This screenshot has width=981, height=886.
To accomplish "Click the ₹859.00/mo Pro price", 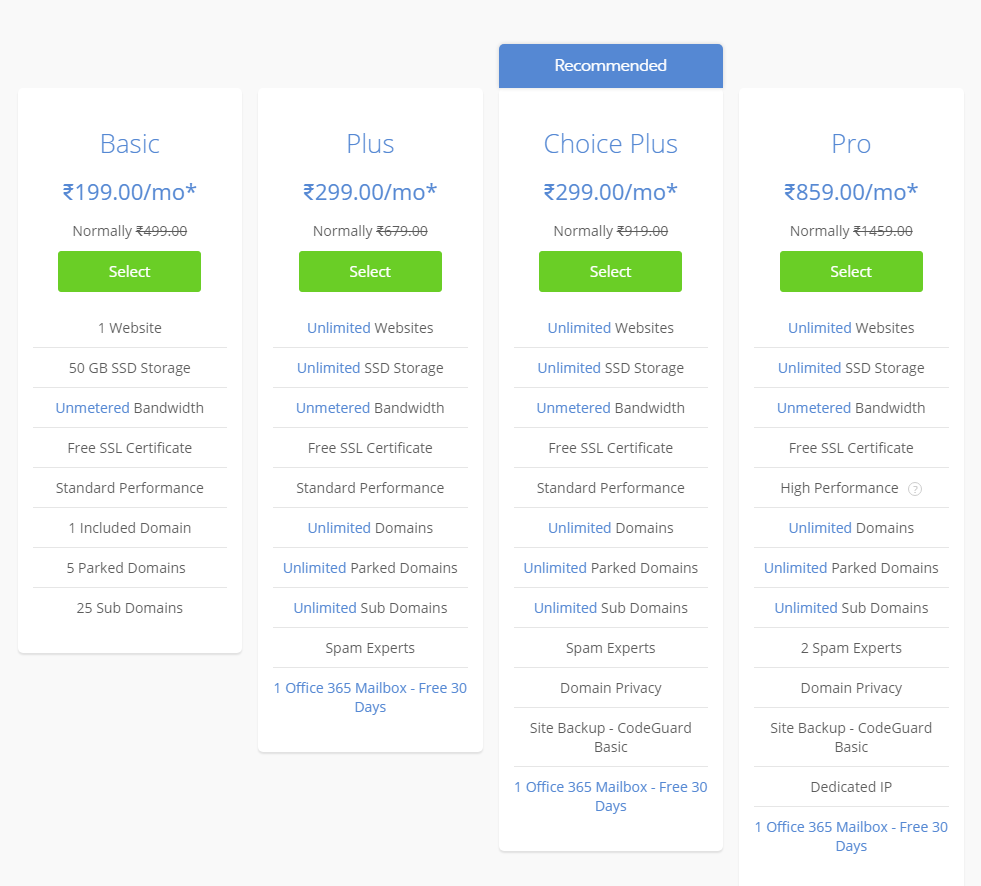I will pyautogui.click(x=851, y=192).
